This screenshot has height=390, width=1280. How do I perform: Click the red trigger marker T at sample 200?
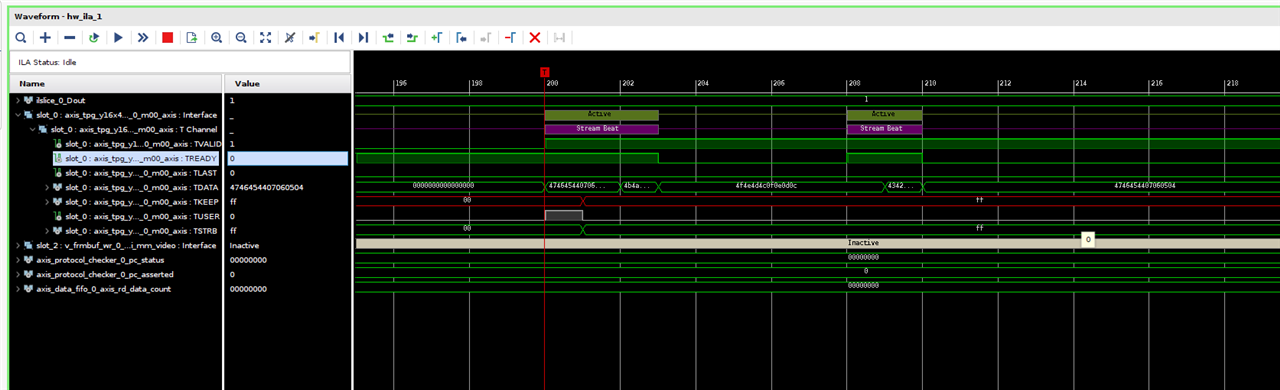pos(544,72)
